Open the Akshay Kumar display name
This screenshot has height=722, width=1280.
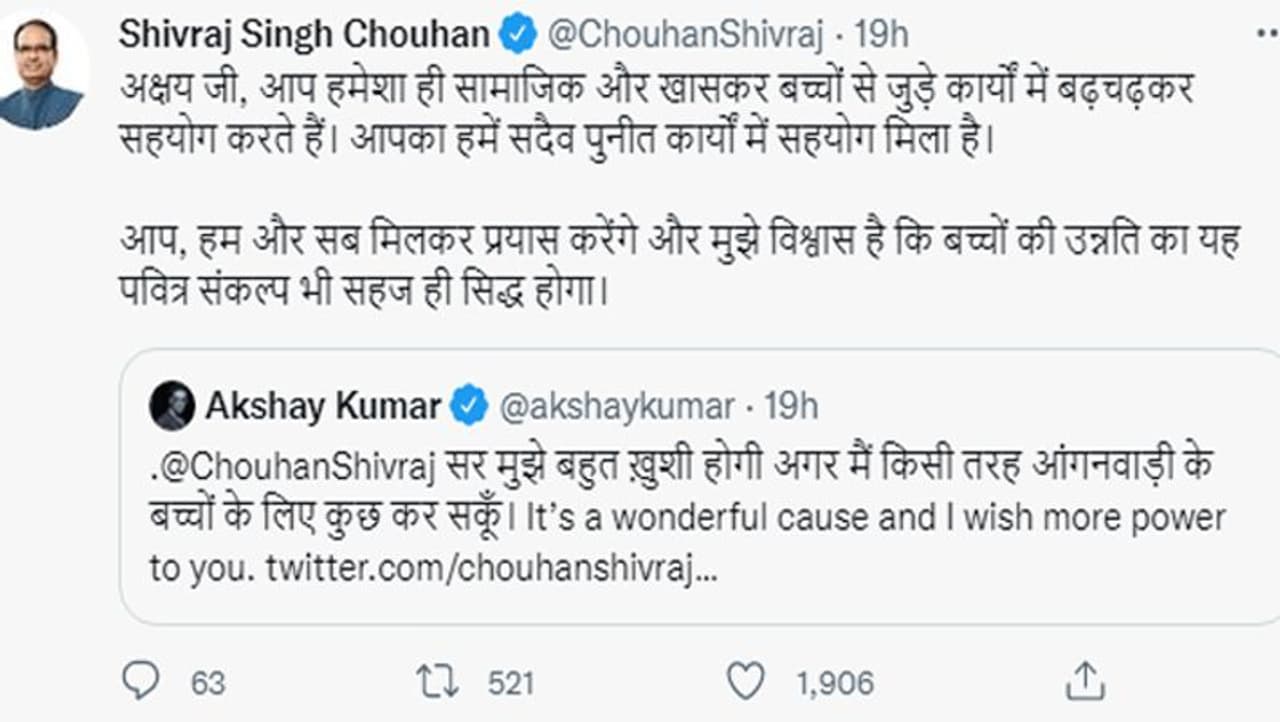tap(322, 406)
